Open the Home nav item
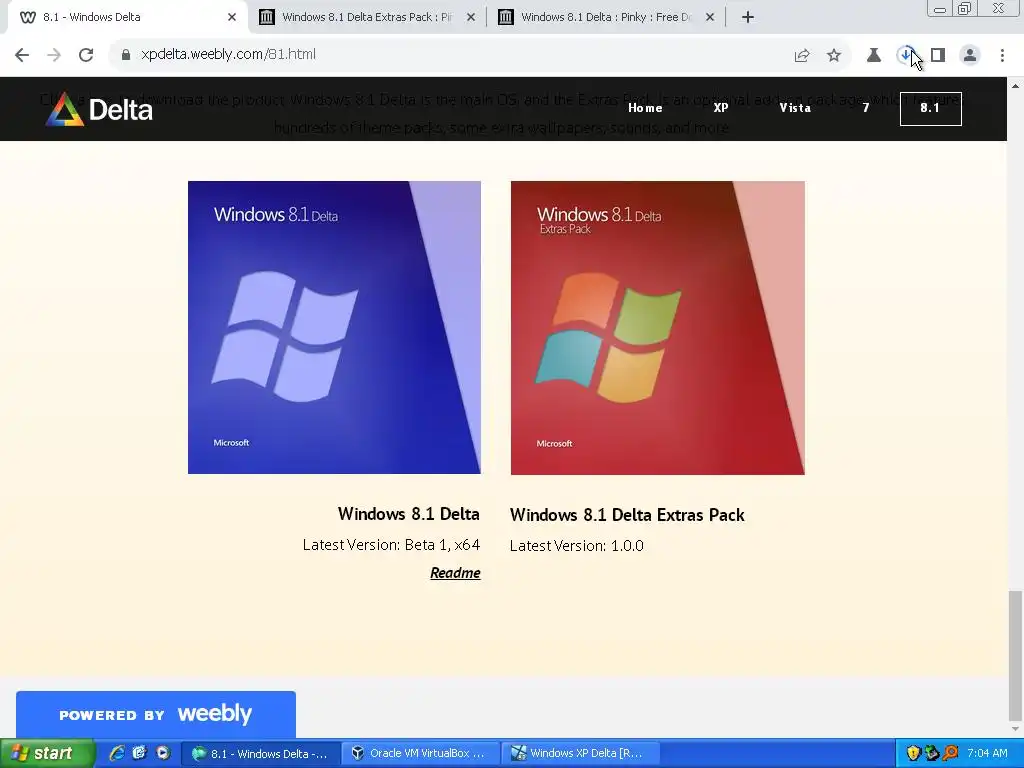This screenshot has height=768, width=1024. [645, 108]
